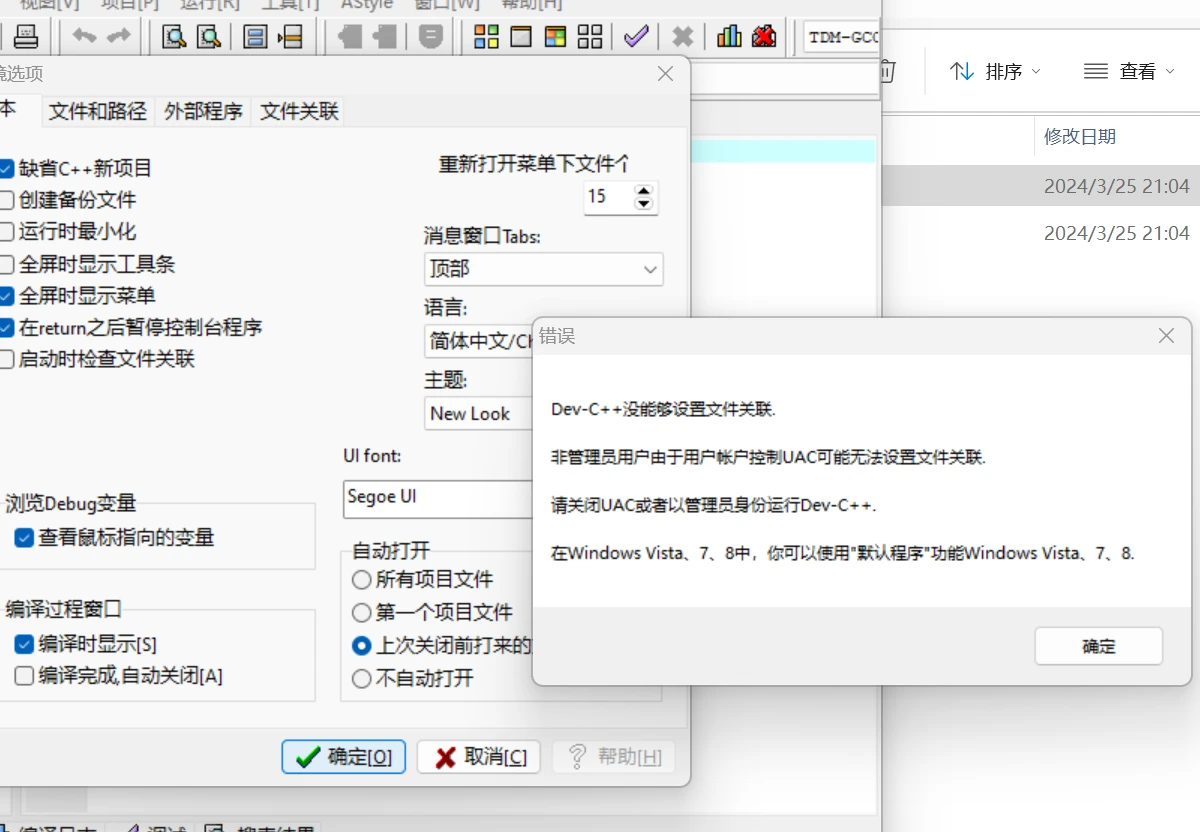Screen dimensions: 1200x832
Task: Close the environment options dialog with X
Action: coord(665,73)
